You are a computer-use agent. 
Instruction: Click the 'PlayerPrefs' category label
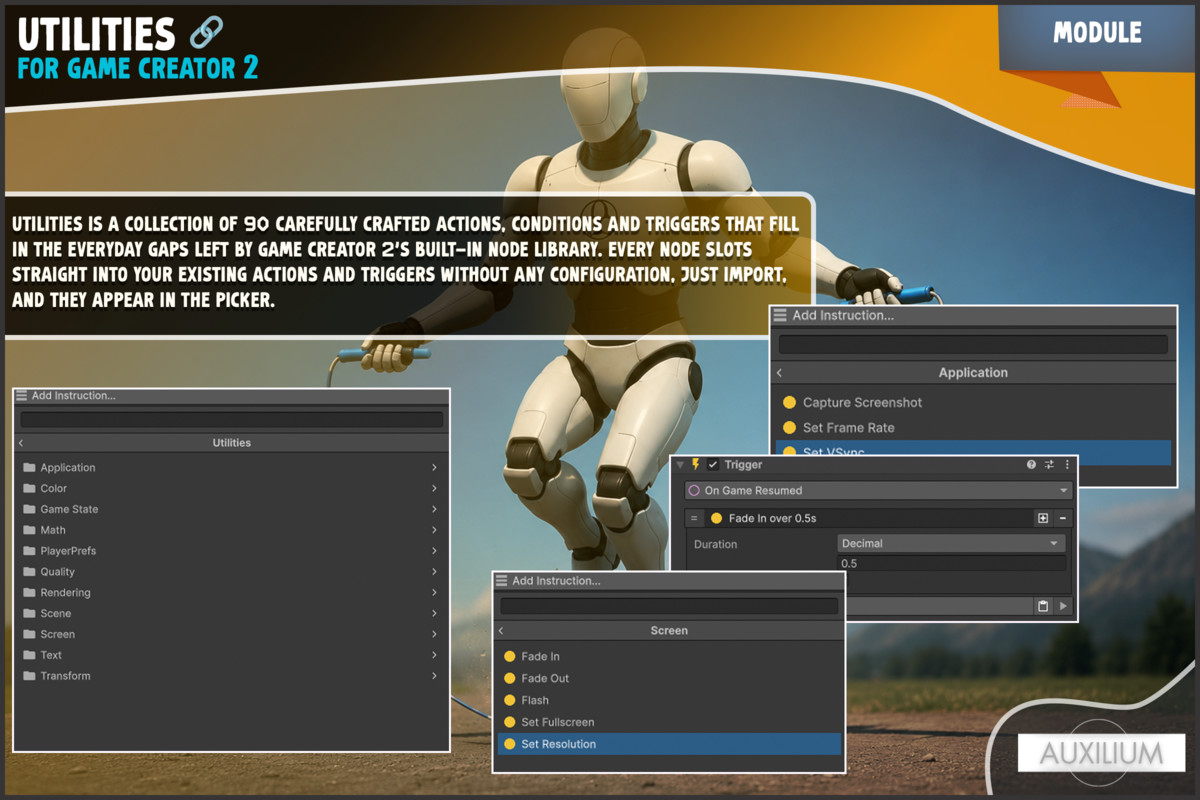point(68,551)
